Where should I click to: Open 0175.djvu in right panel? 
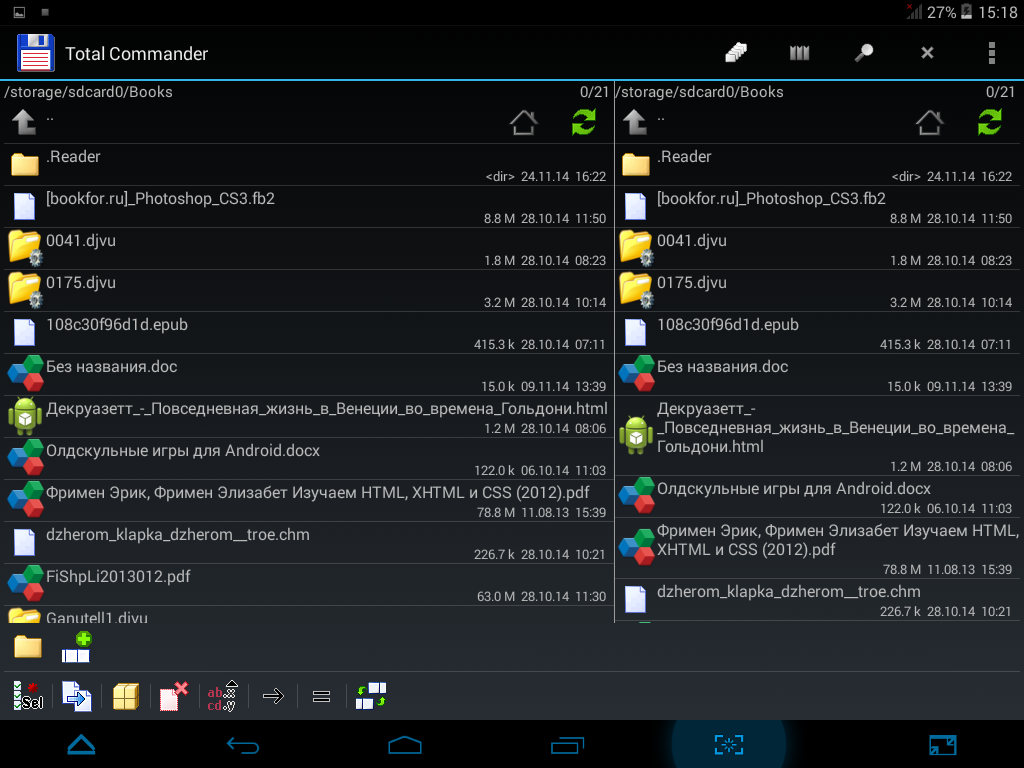coord(819,291)
